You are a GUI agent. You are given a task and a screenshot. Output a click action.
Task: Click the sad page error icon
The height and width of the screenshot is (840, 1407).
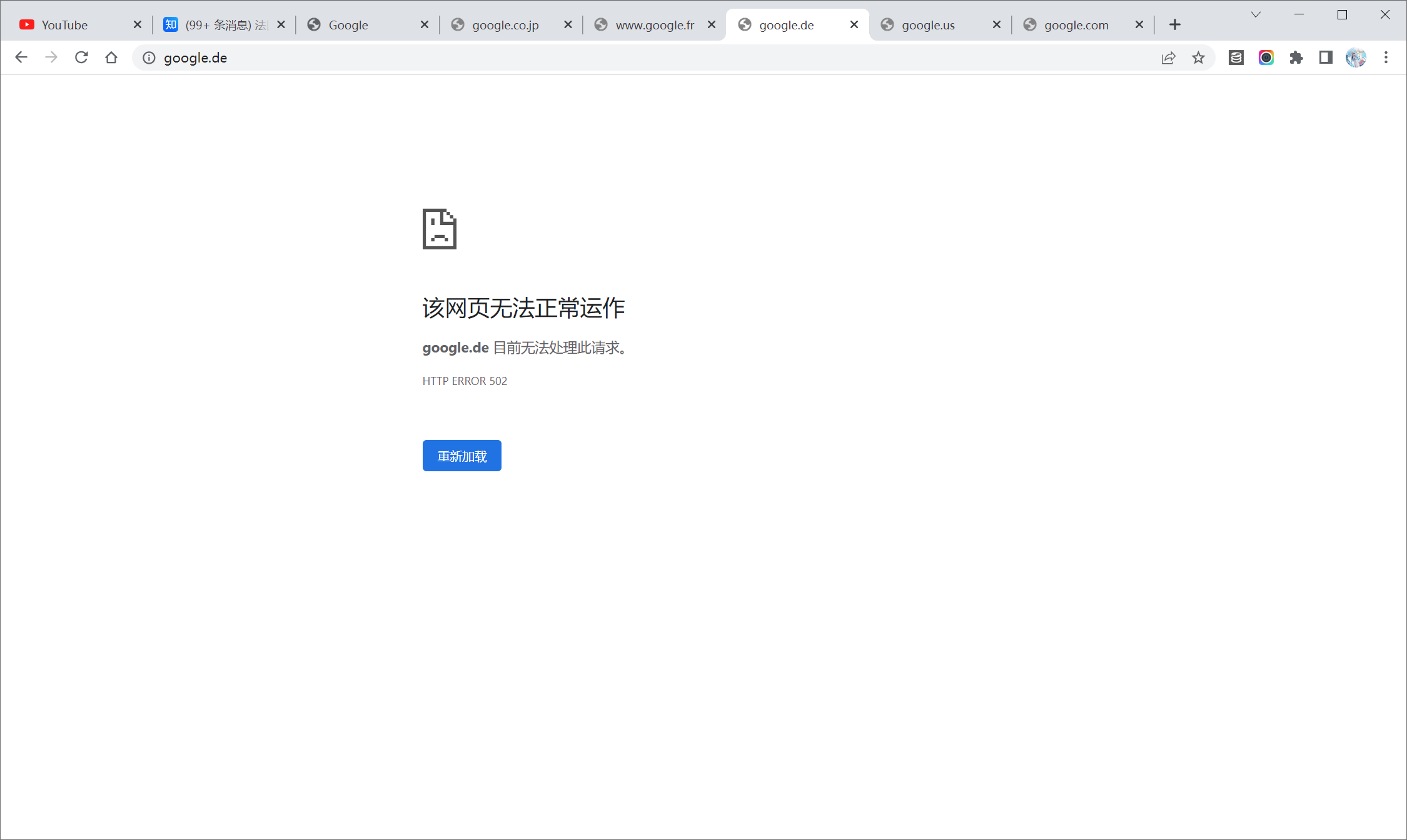(440, 229)
